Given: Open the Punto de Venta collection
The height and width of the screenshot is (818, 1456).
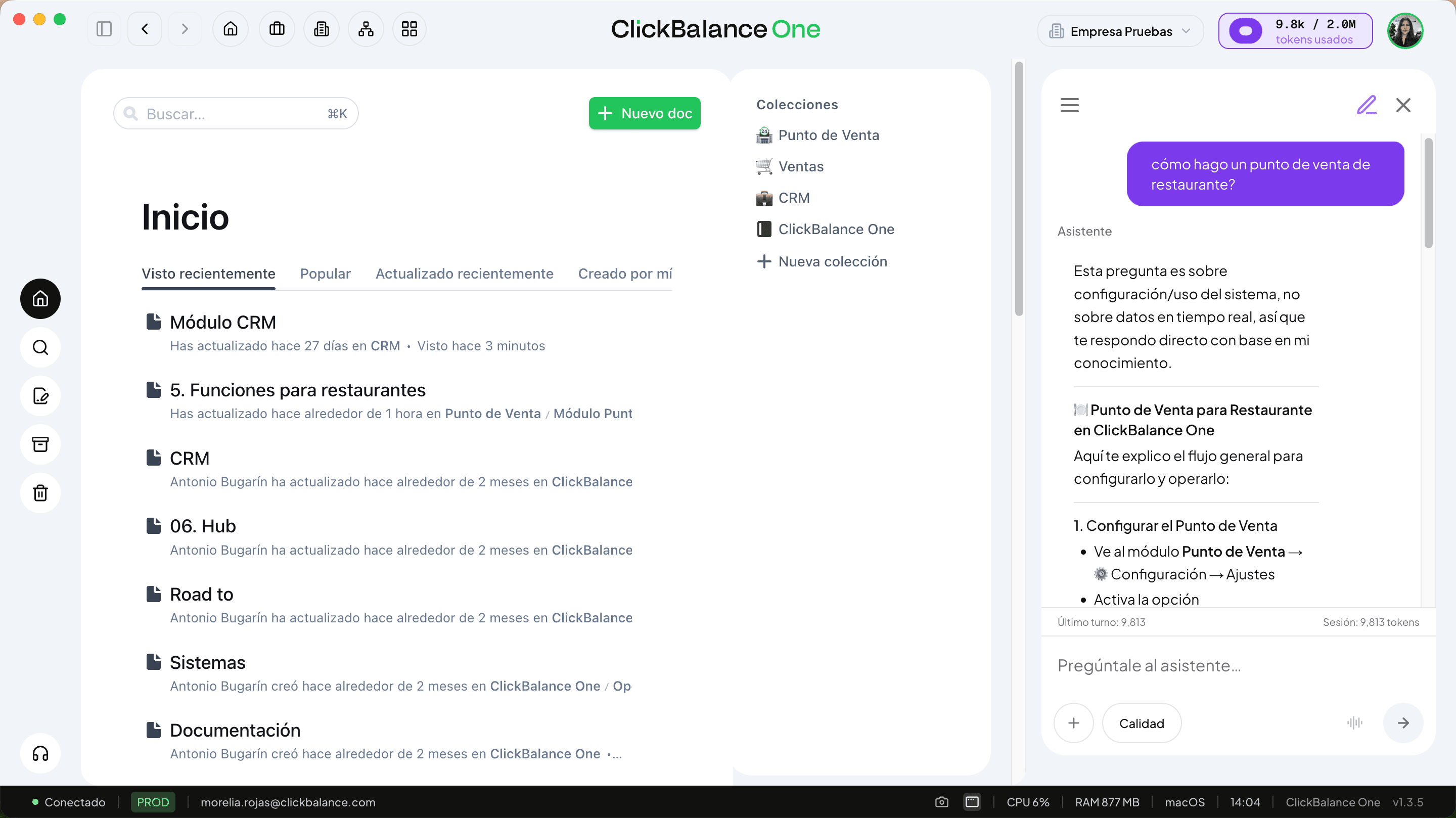Looking at the screenshot, I should coord(818,135).
